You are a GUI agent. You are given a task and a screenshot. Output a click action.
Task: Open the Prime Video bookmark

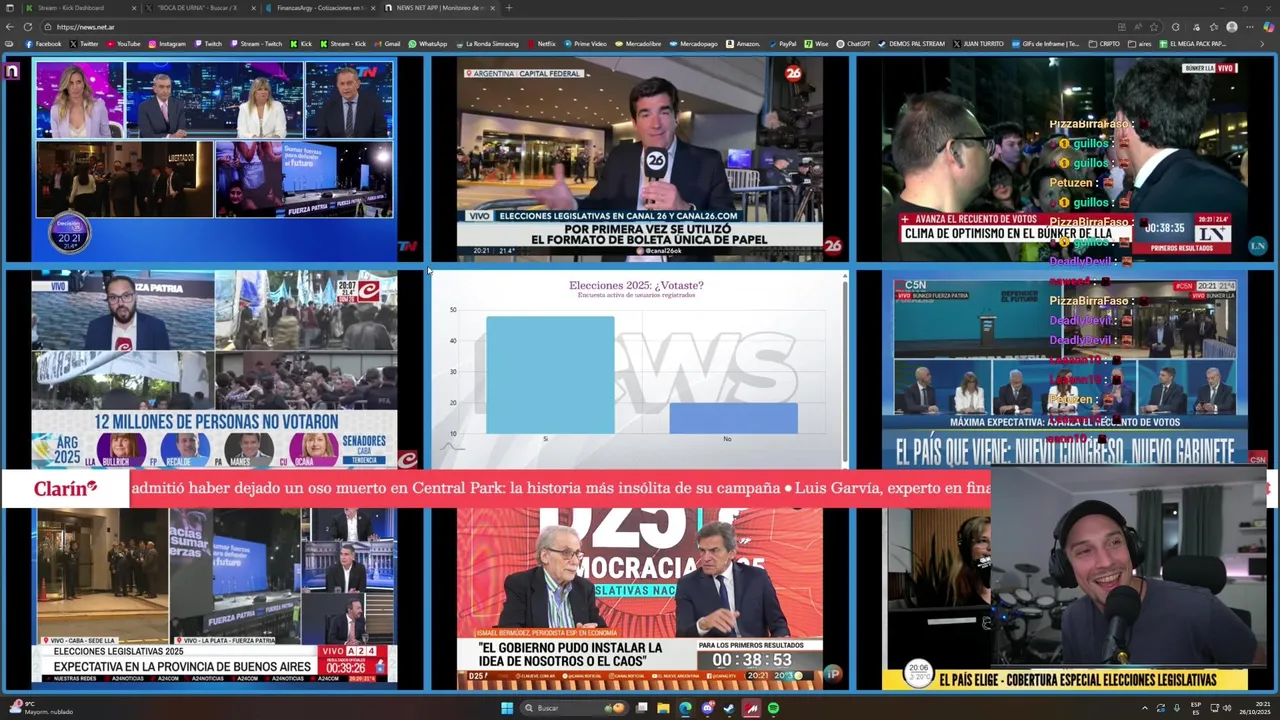(x=585, y=44)
